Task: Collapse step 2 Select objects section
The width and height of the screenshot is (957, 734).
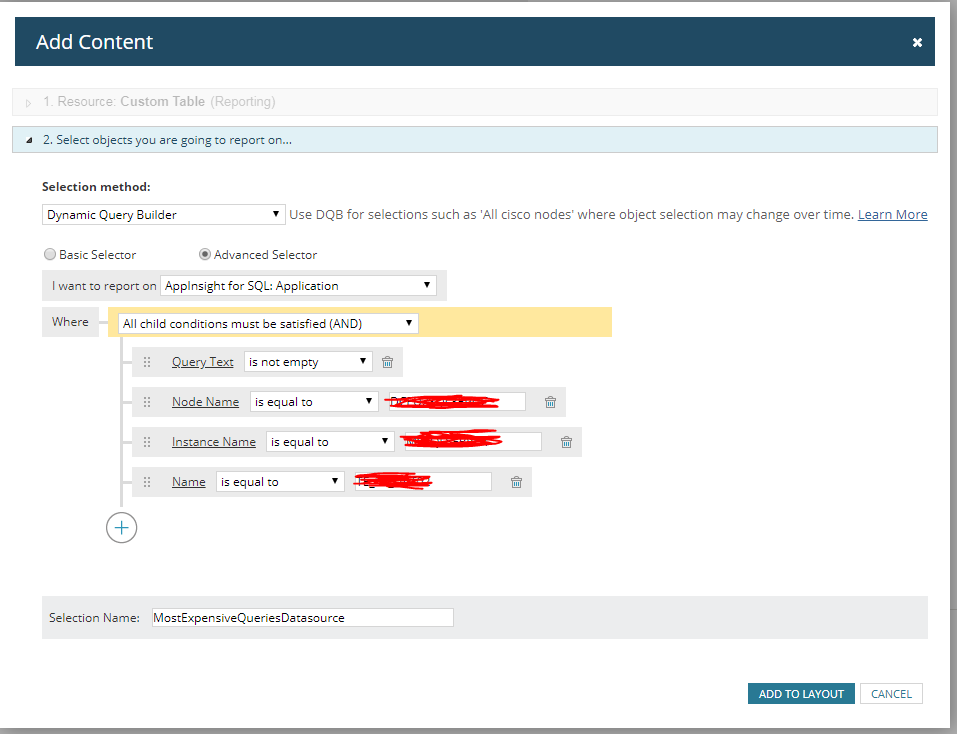Action: [x=474, y=140]
